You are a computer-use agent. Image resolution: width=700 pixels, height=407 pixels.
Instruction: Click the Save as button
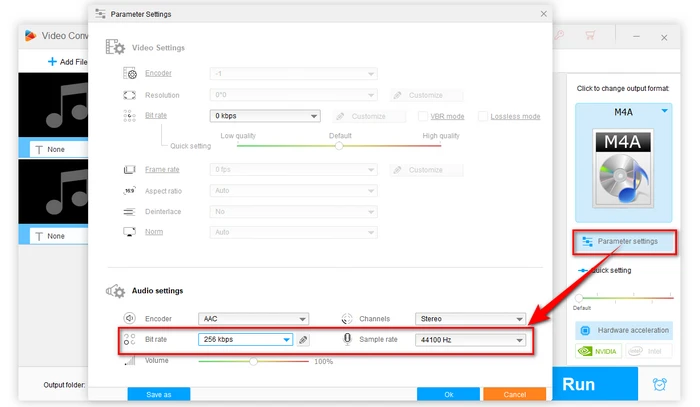159,394
